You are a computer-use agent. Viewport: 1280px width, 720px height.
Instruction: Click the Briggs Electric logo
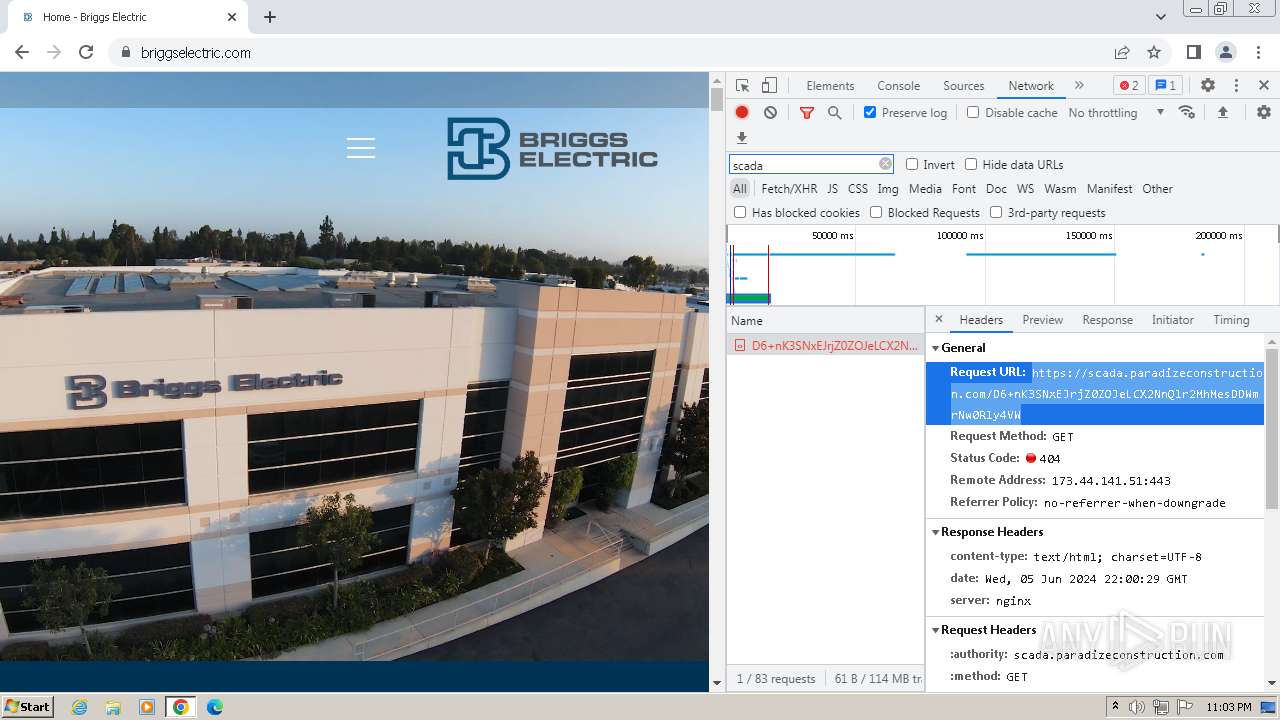point(552,149)
